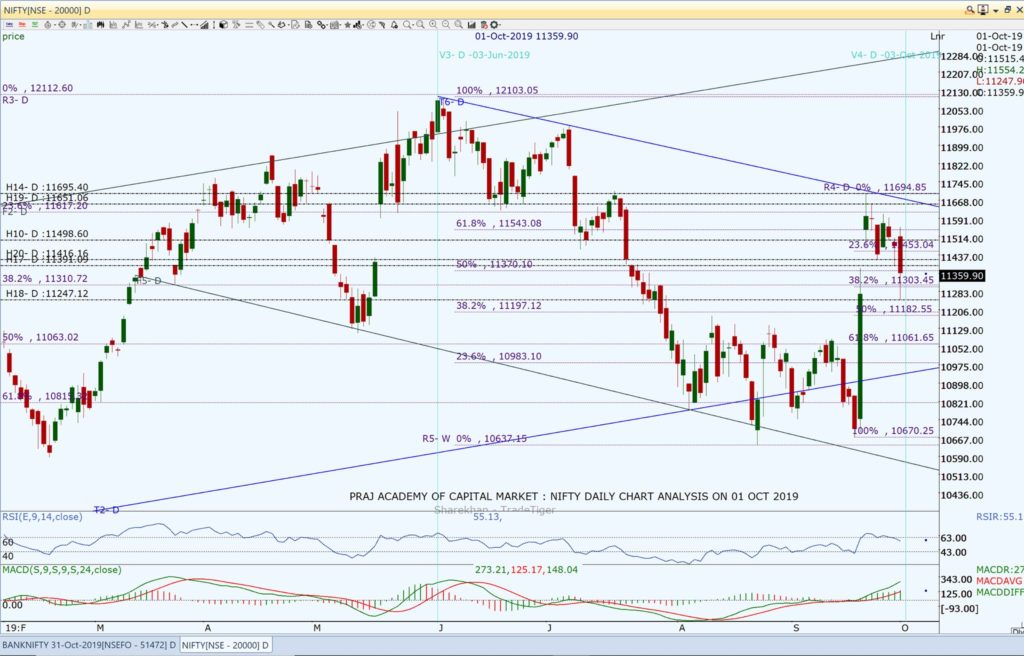
Task: Click the red Sell icon in toolbar
Action: 22,25
